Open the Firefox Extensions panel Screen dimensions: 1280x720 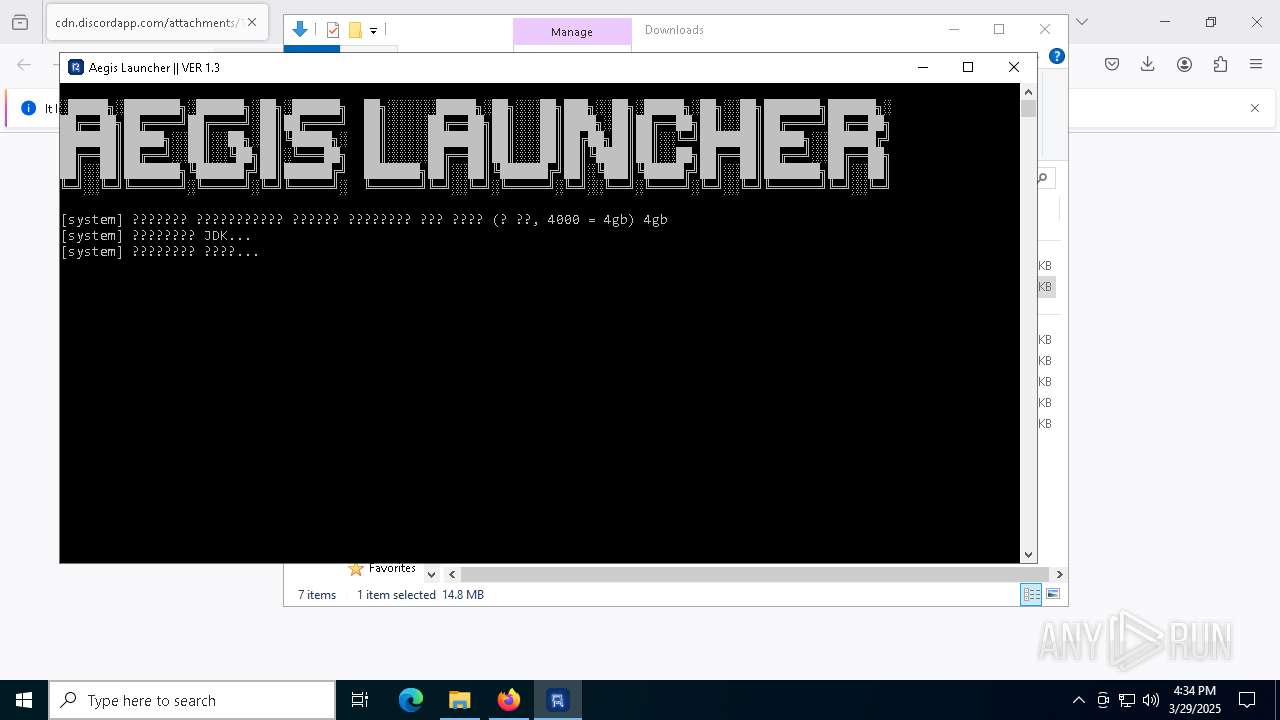pyautogui.click(x=1220, y=64)
